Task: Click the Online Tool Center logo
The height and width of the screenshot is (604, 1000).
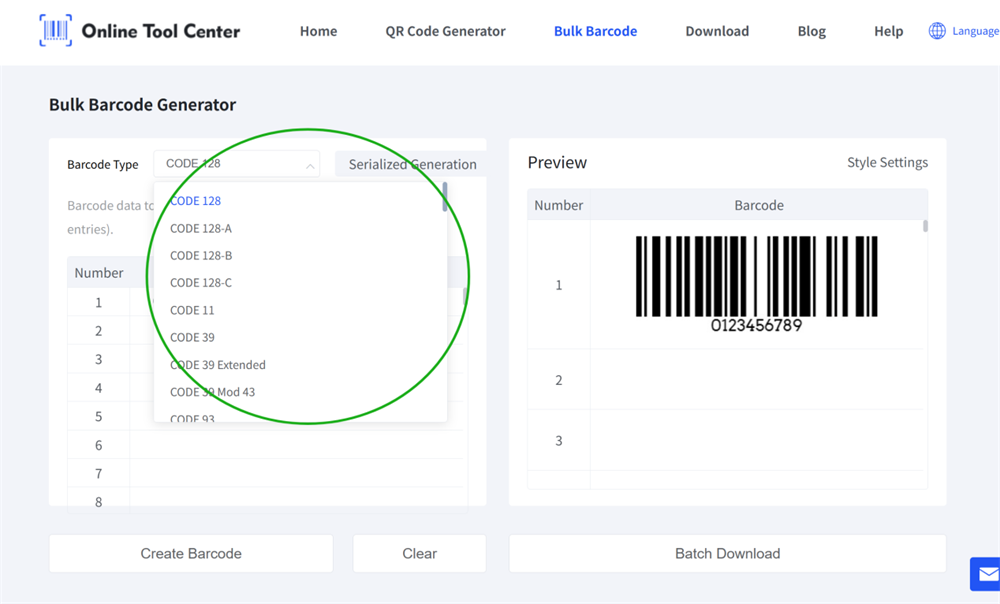Action: (x=139, y=31)
